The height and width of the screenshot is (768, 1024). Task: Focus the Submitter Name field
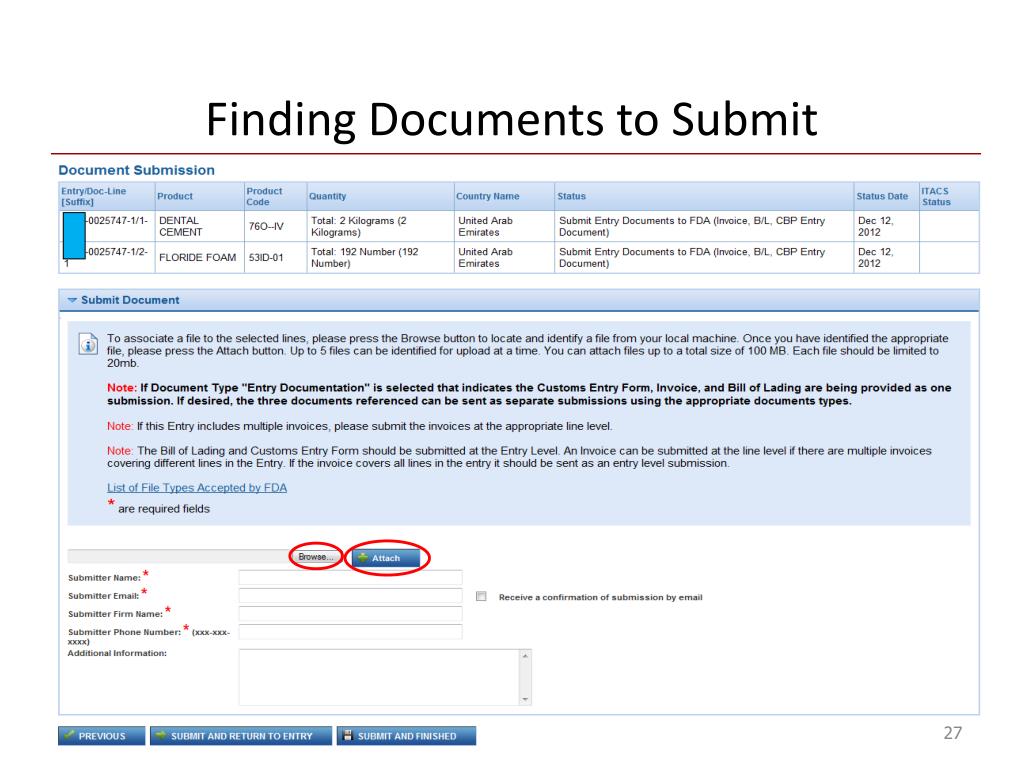pos(351,577)
